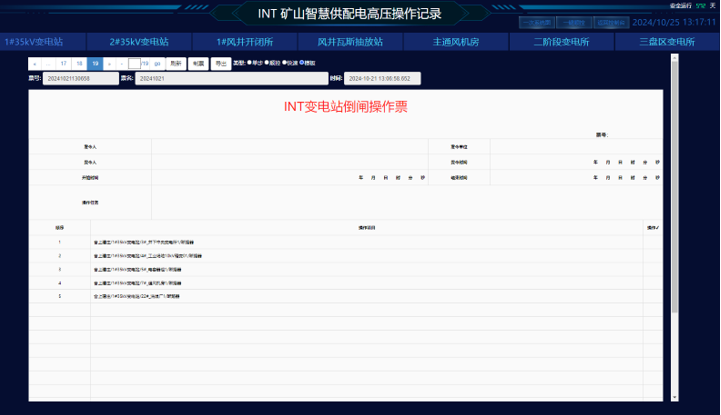Click the go button beside page input
Viewport: 721px width, 415px height.
(x=157, y=62)
